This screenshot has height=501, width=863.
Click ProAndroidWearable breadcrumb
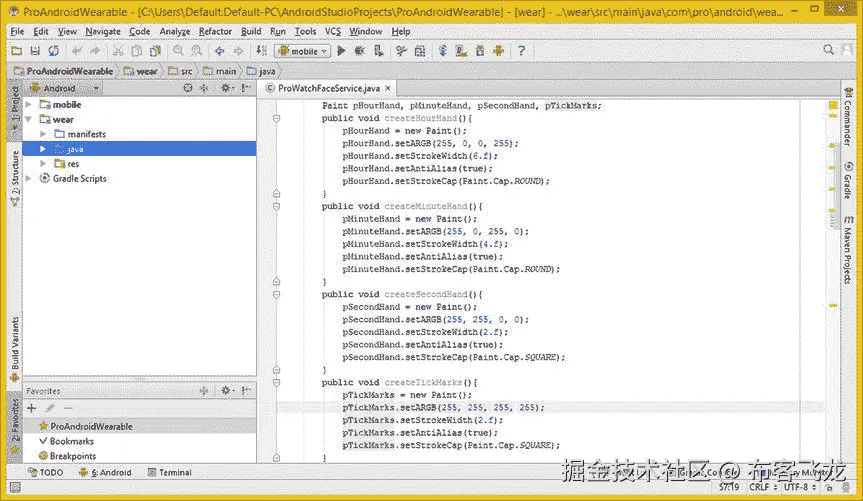click(64, 72)
